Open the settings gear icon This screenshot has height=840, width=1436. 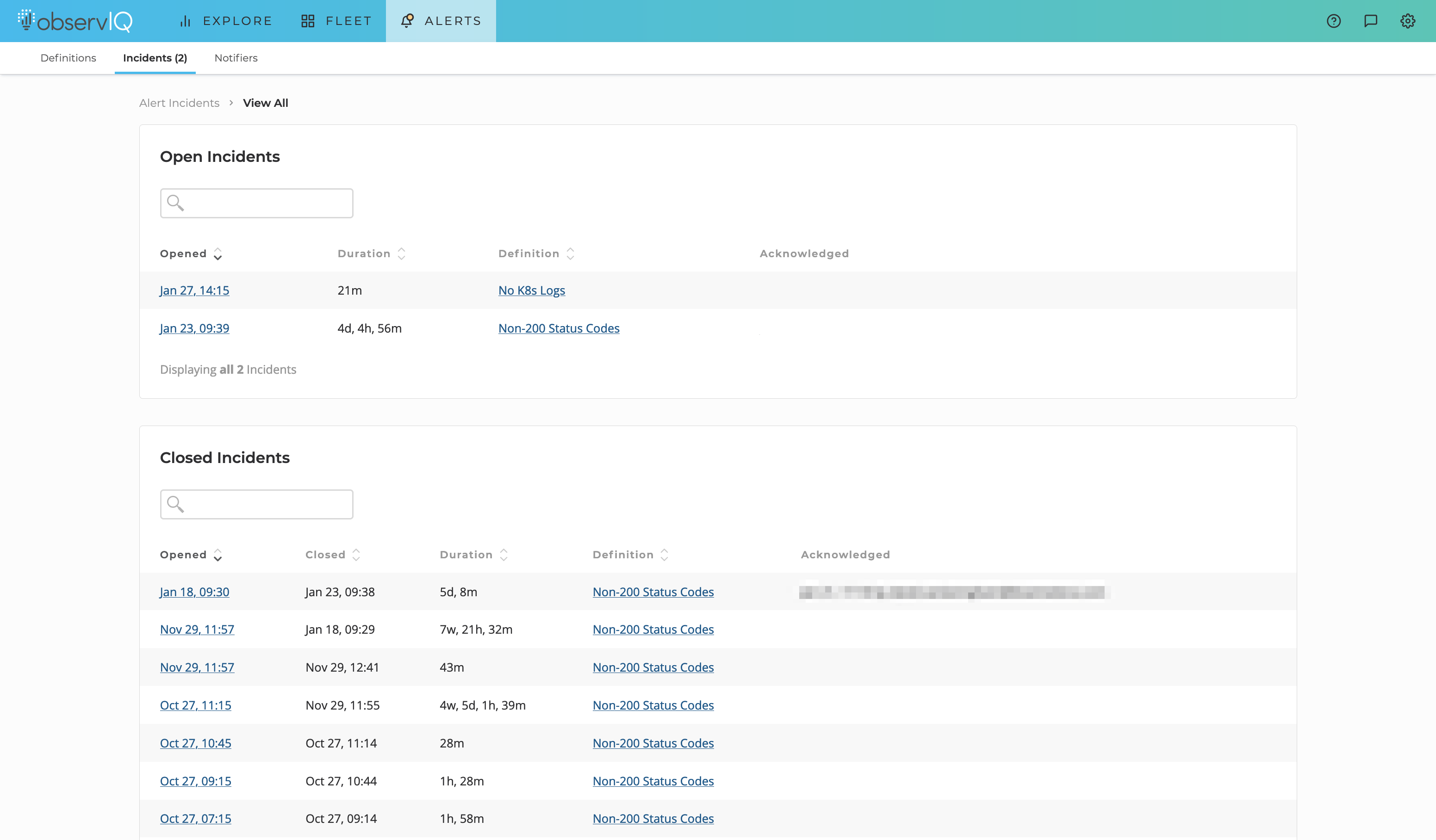coord(1407,21)
